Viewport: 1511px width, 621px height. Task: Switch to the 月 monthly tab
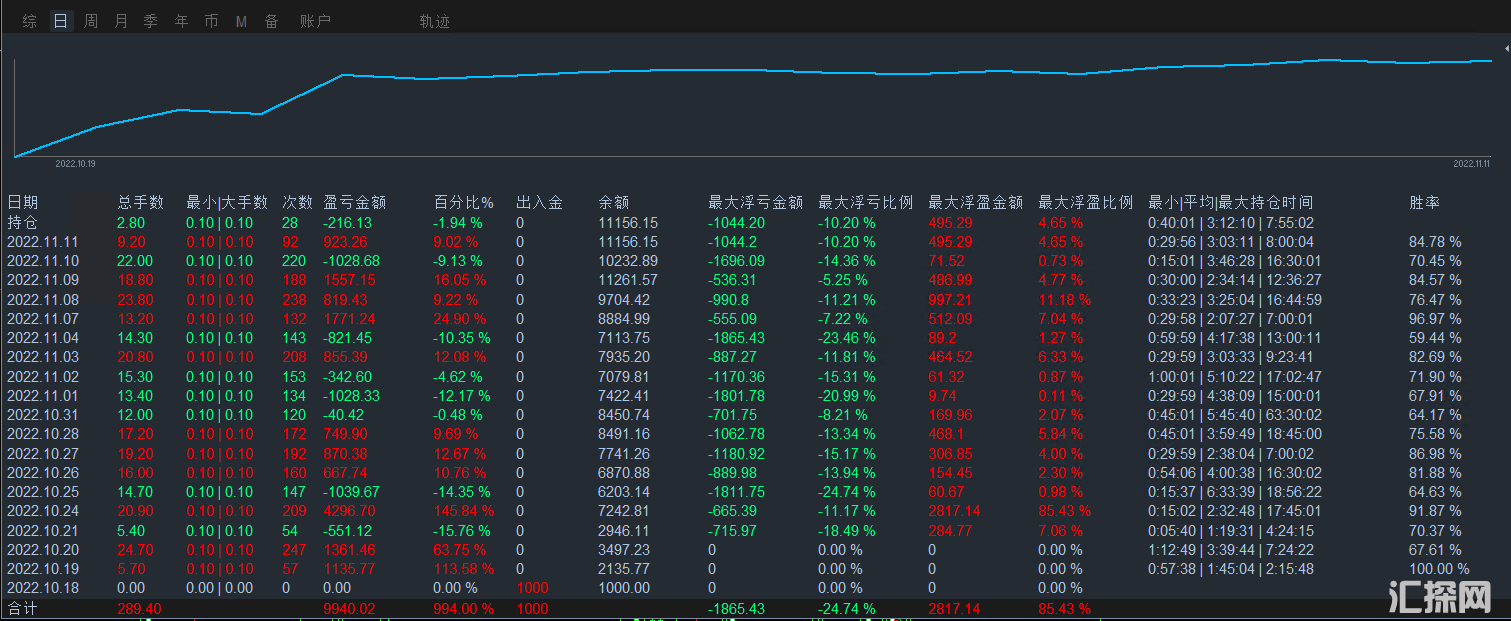coord(121,21)
